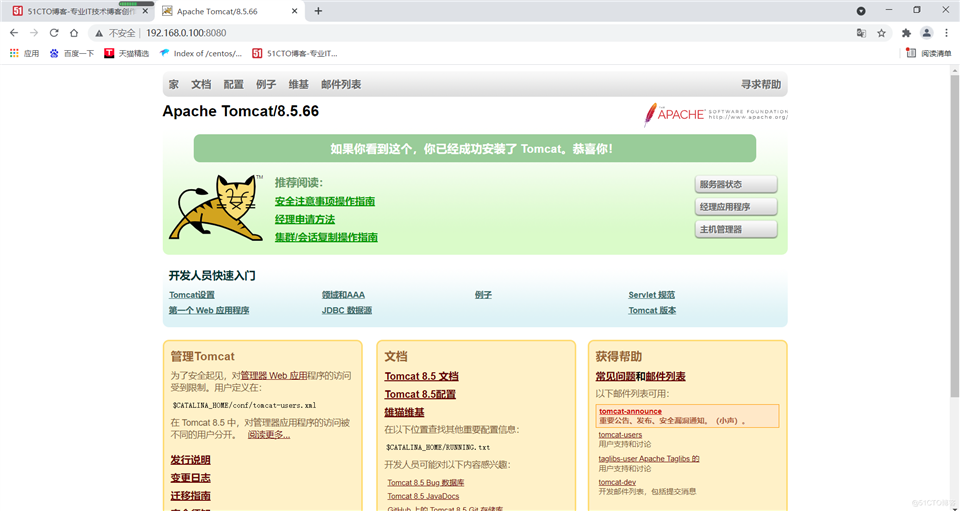Viewport: 960px width, 511px height.
Task: Open Index of /centos/ bookmark
Action: [x=201, y=53]
